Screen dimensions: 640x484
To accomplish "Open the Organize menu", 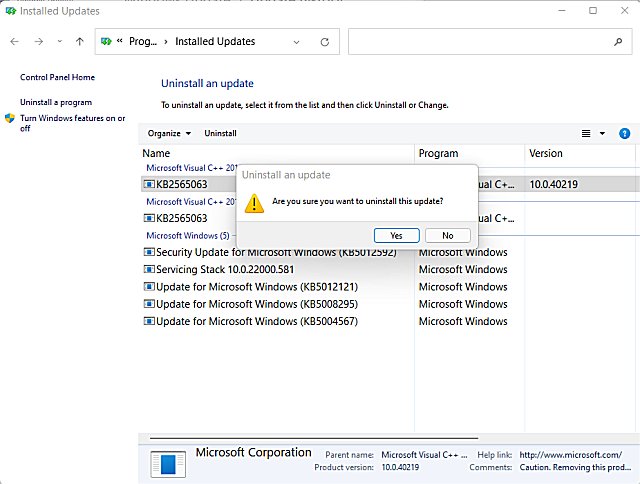I will pyautogui.click(x=169, y=133).
